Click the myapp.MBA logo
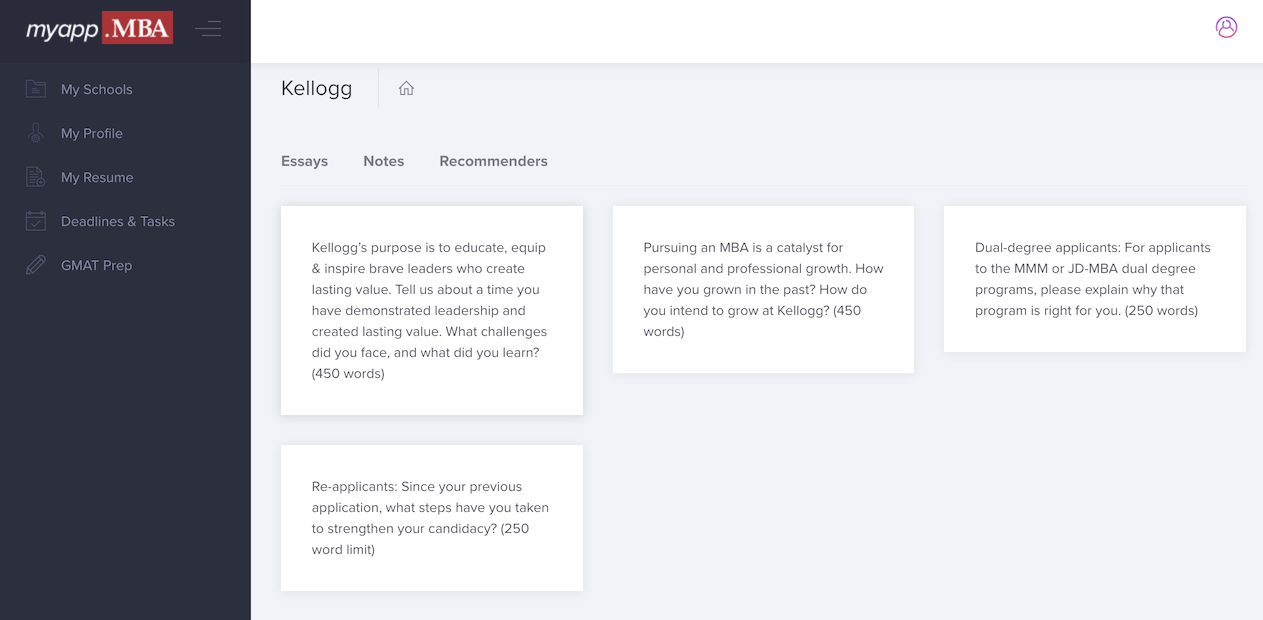This screenshot has height=620, width=1263. tap(99, 29)
